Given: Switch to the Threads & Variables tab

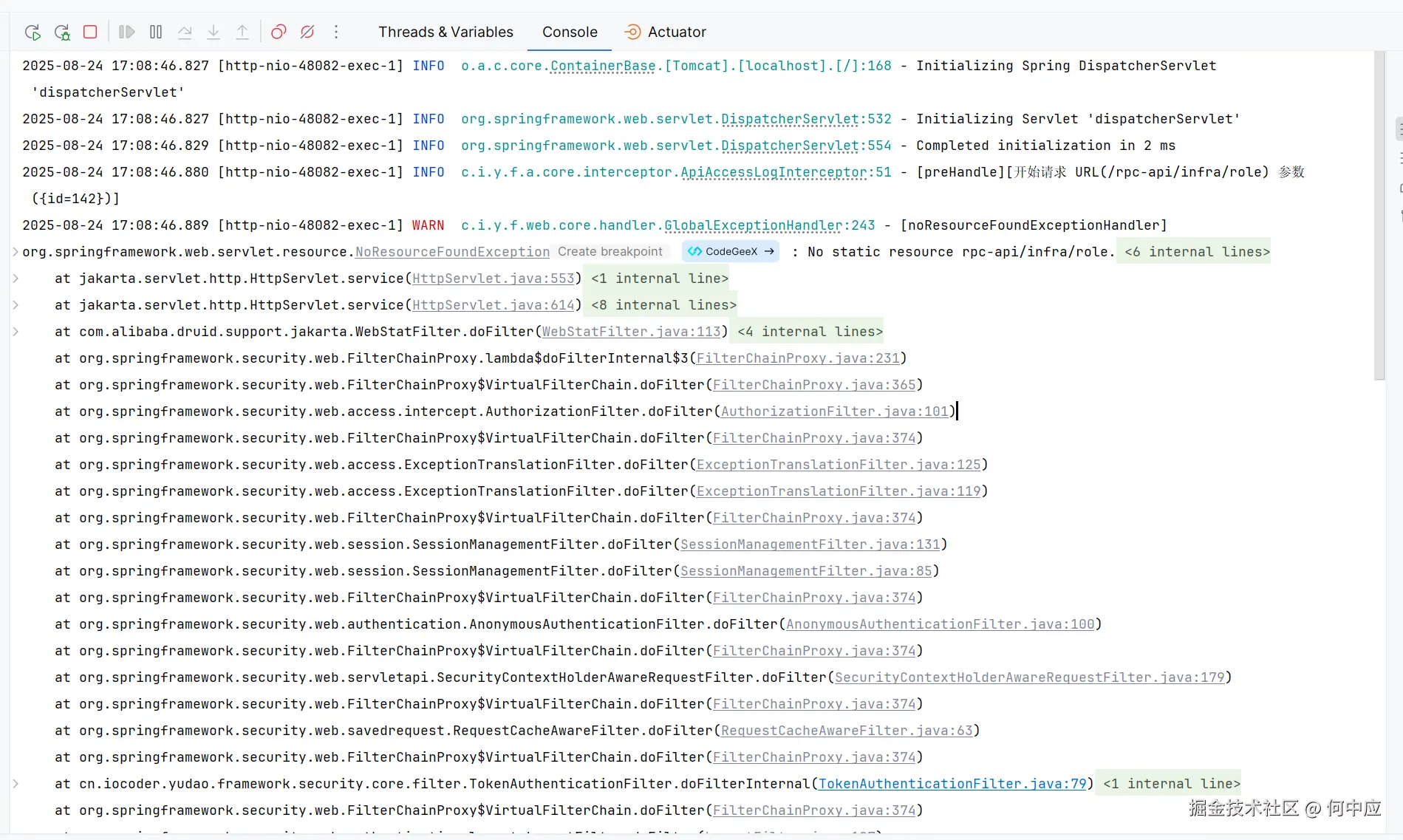Looking at the screenshot, I should [446, 32].
